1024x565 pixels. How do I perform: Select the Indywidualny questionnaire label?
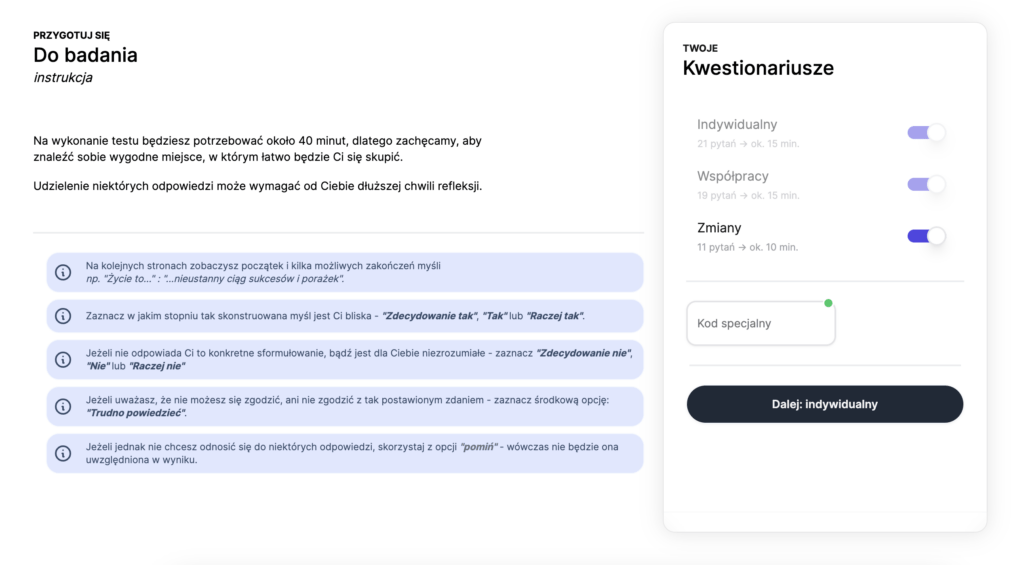point(737,124)
